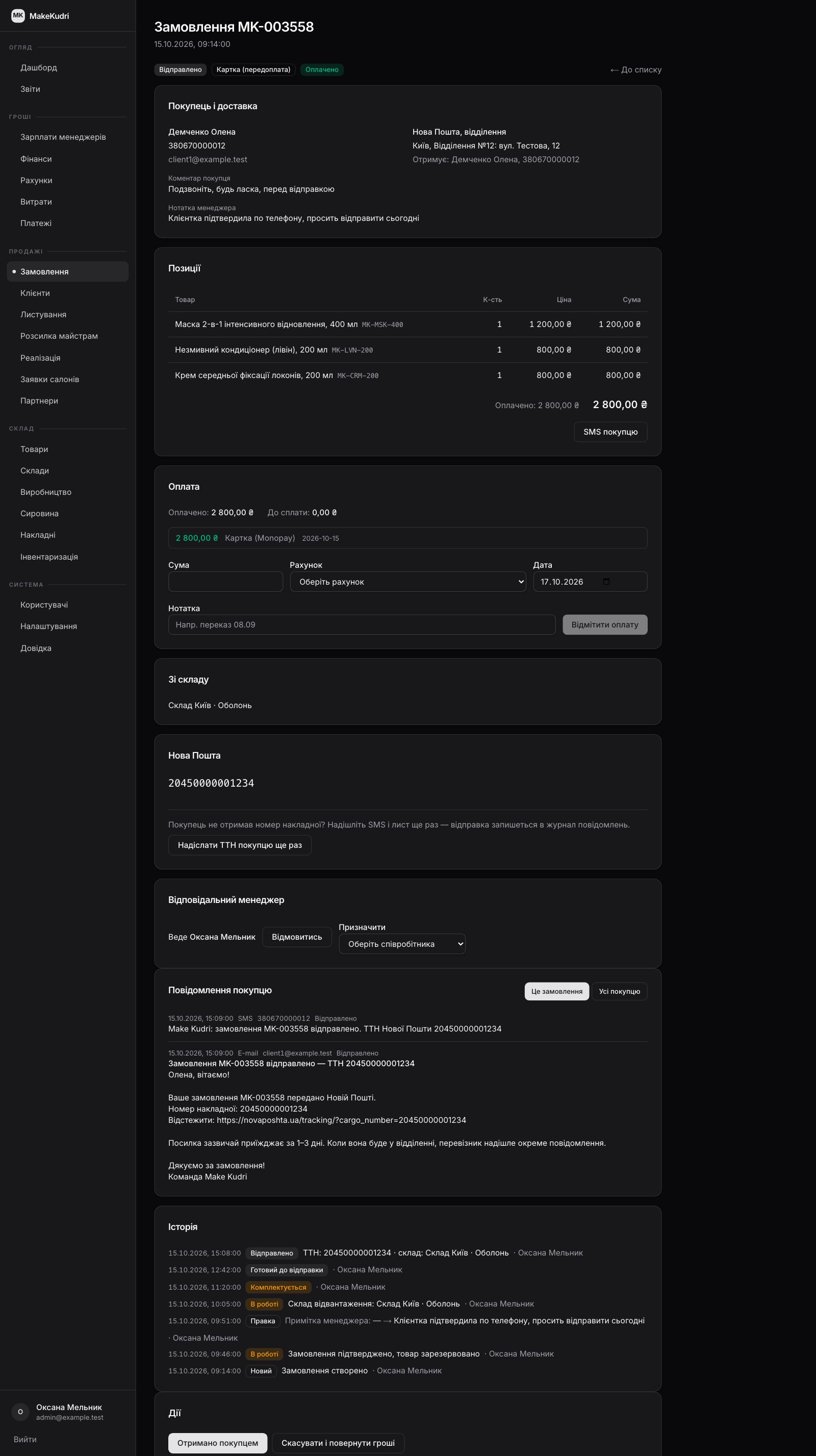Viewport: 816px width, 1456px height.
Task: Click Скасувати і повернути гроші
Action: coord(338,1443)
